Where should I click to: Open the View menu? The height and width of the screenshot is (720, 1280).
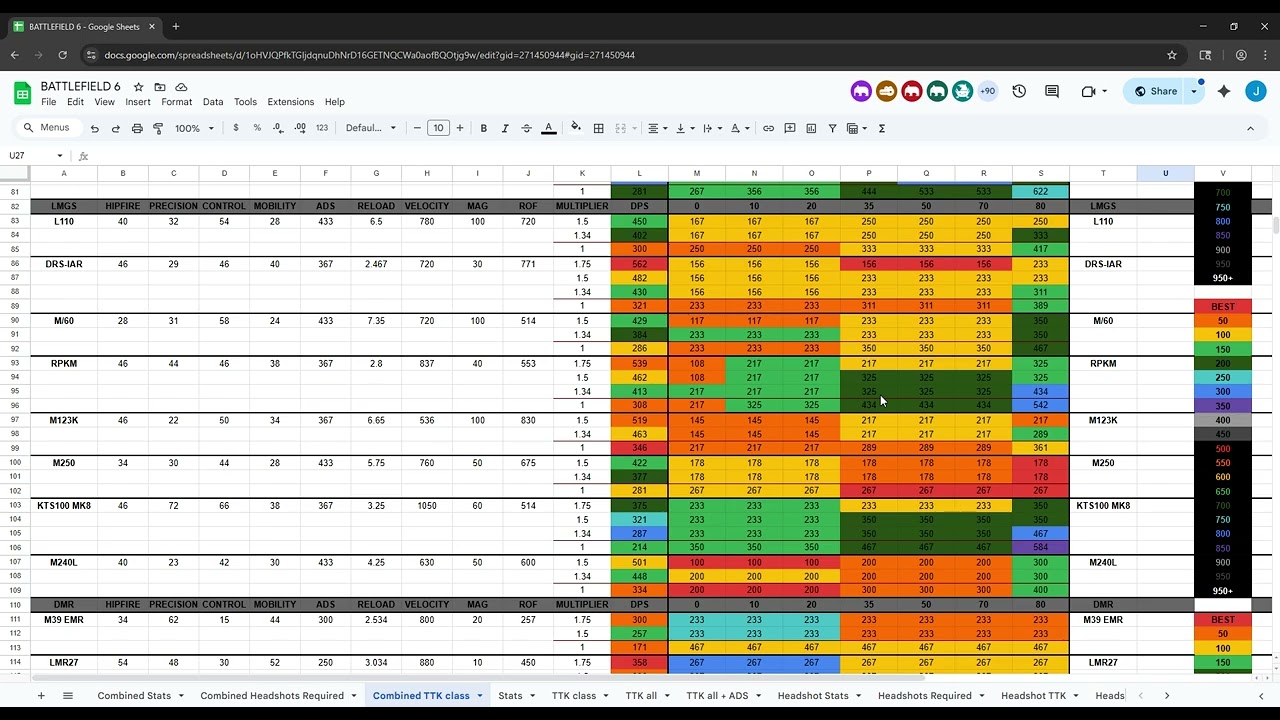(105, 102)
